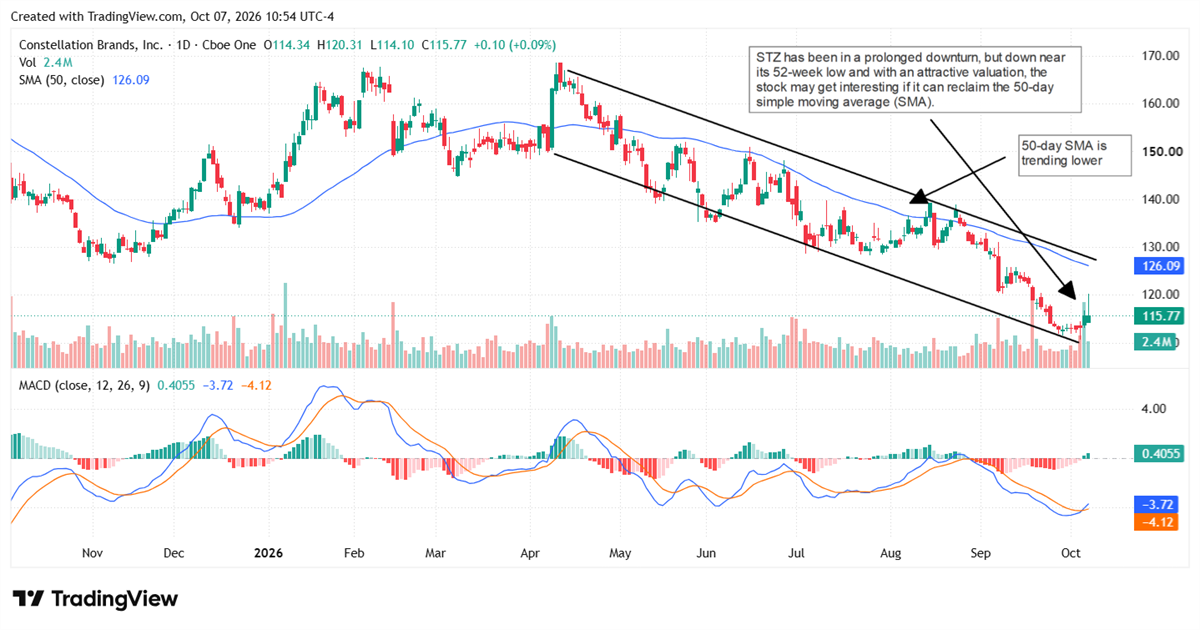Click the 160.00 price axis label

[x=1160, y=103]
